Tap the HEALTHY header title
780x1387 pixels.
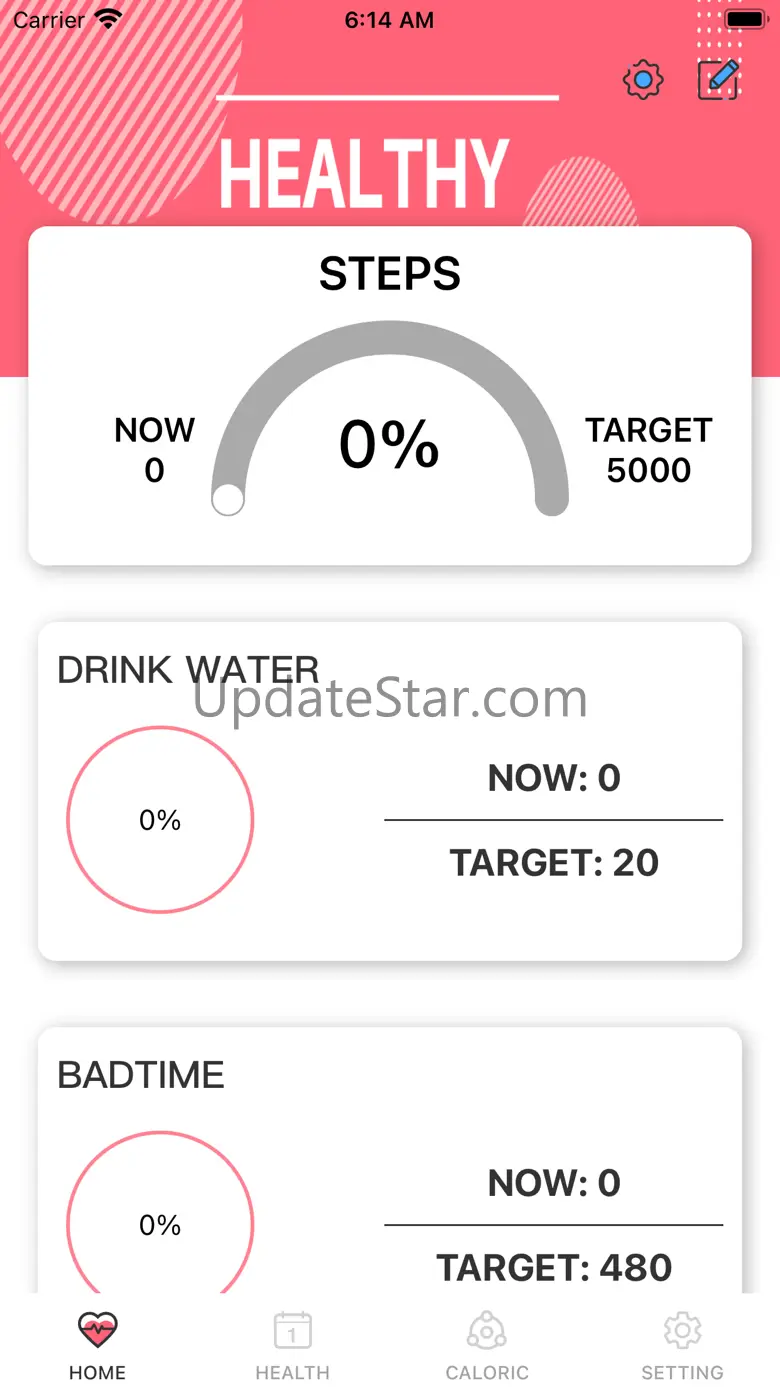pyautogui.click(x=364, y=174)
